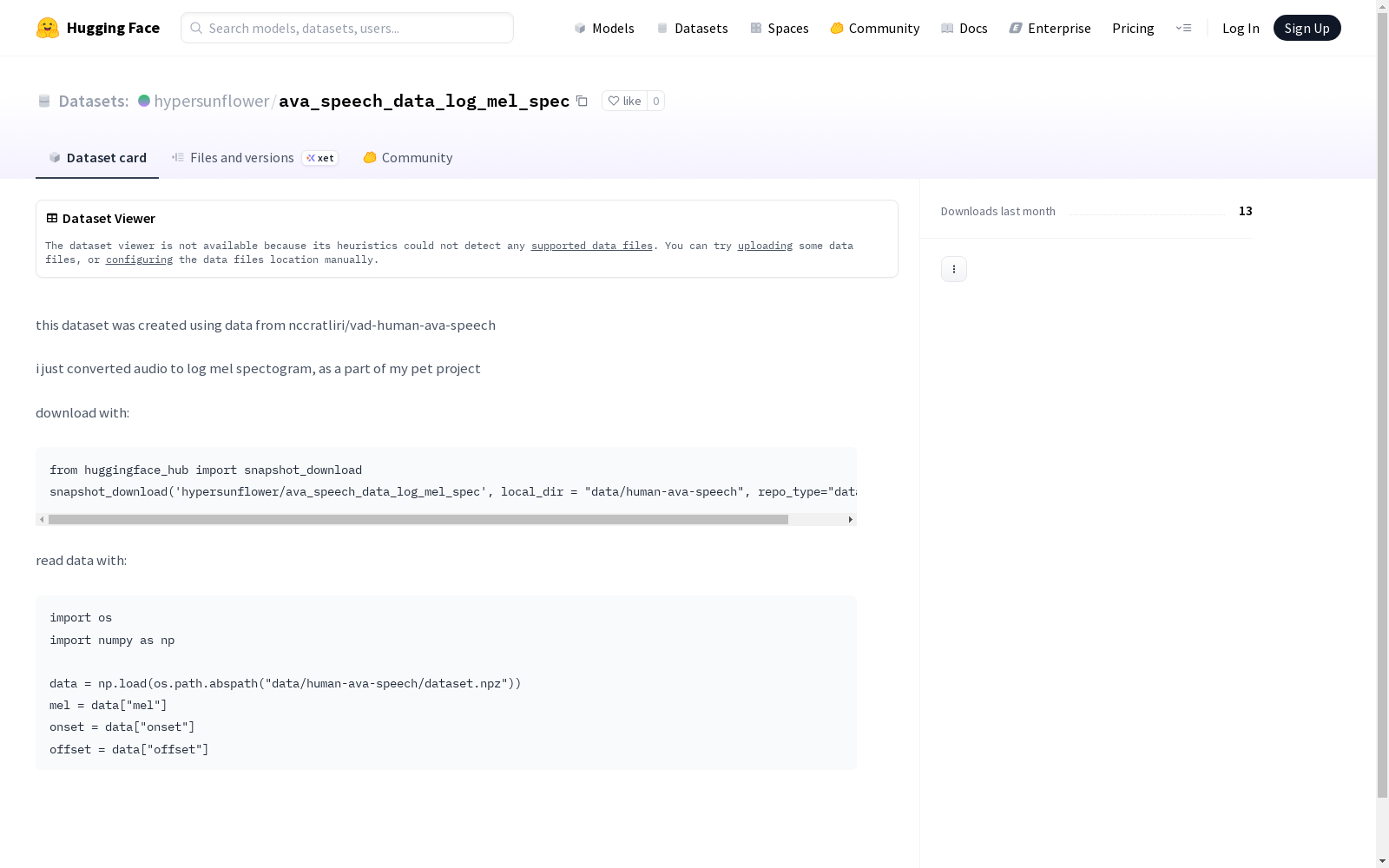The width and height of the screenshot is (1389, 868).
Task: Click the like button
Action: coord(624,101)
